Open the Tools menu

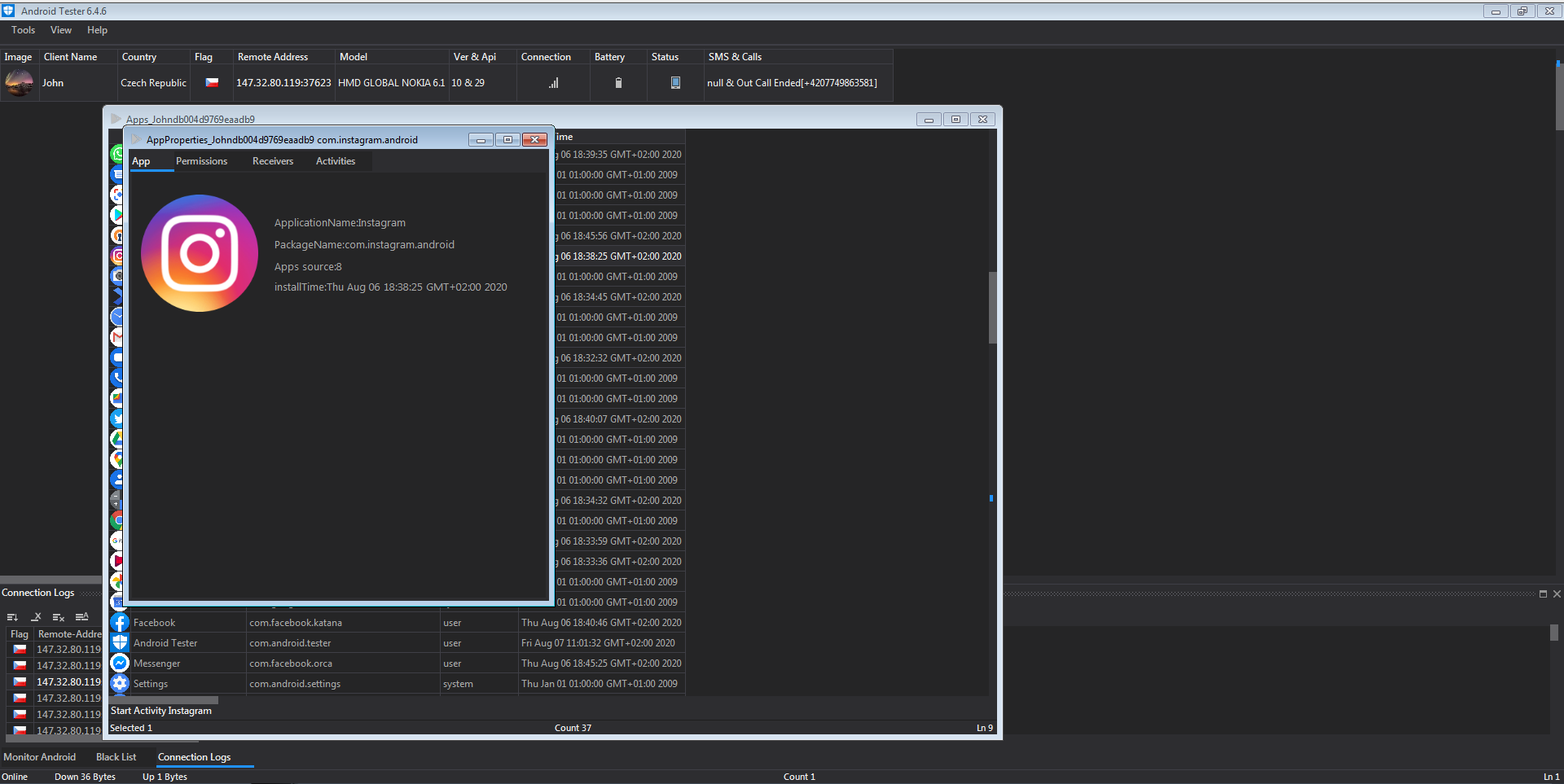click(23, 30)
